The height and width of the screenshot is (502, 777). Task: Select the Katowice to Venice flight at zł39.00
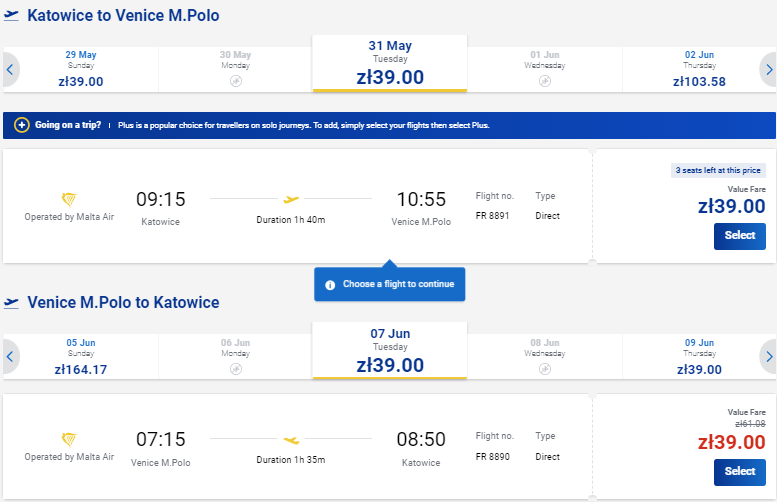[x=739, y=236]
